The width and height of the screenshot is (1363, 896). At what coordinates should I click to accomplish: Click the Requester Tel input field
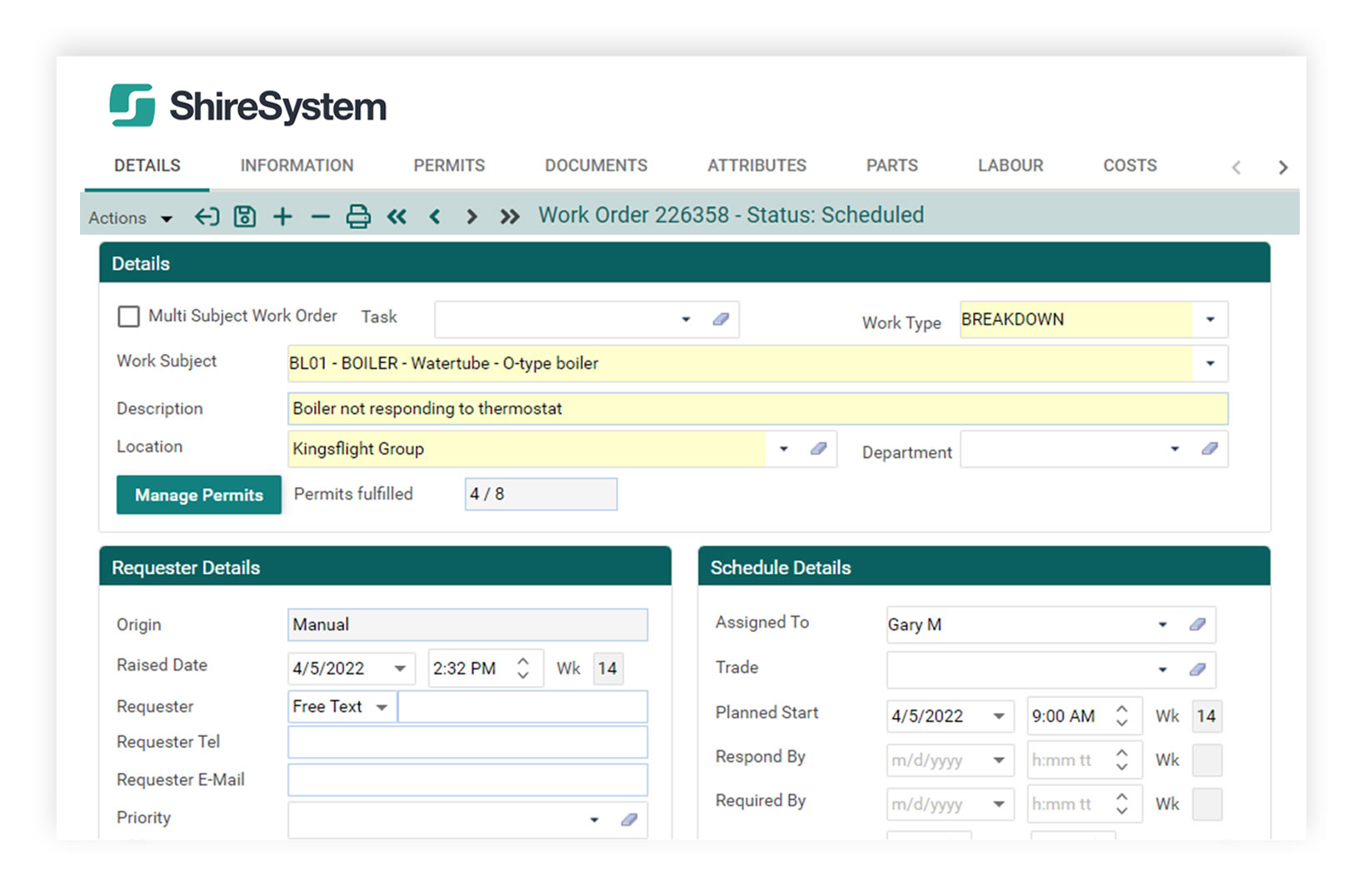[x=467, y=742]
